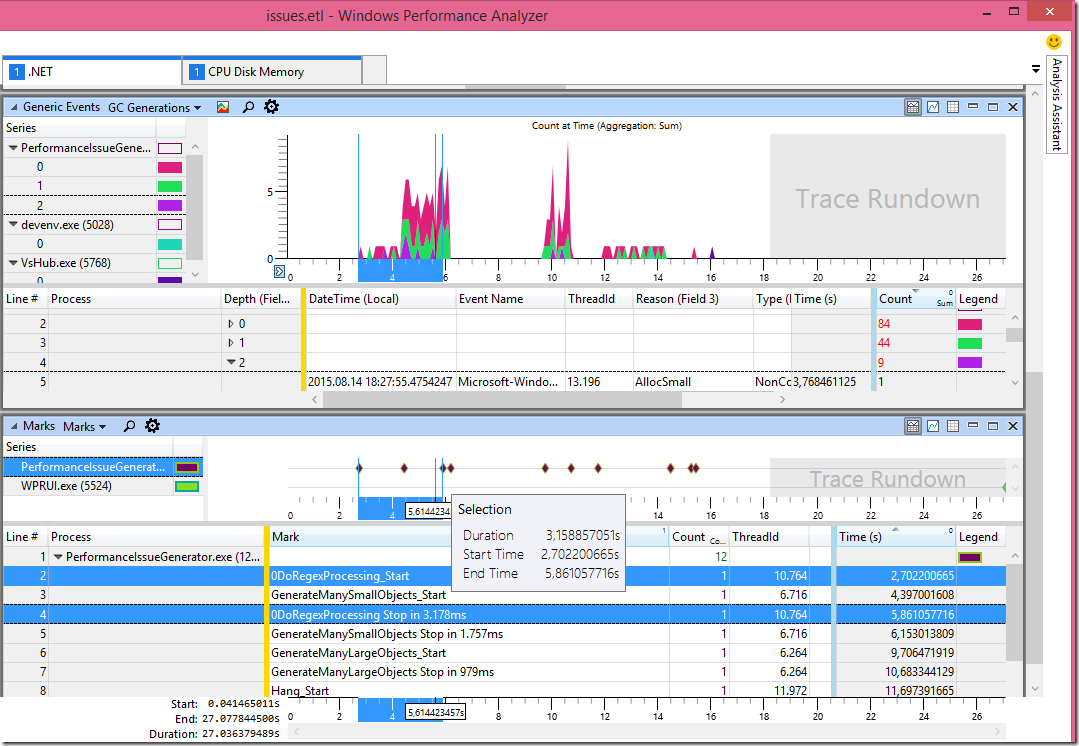Toggle devenv.exe series color box

[170, 224]
